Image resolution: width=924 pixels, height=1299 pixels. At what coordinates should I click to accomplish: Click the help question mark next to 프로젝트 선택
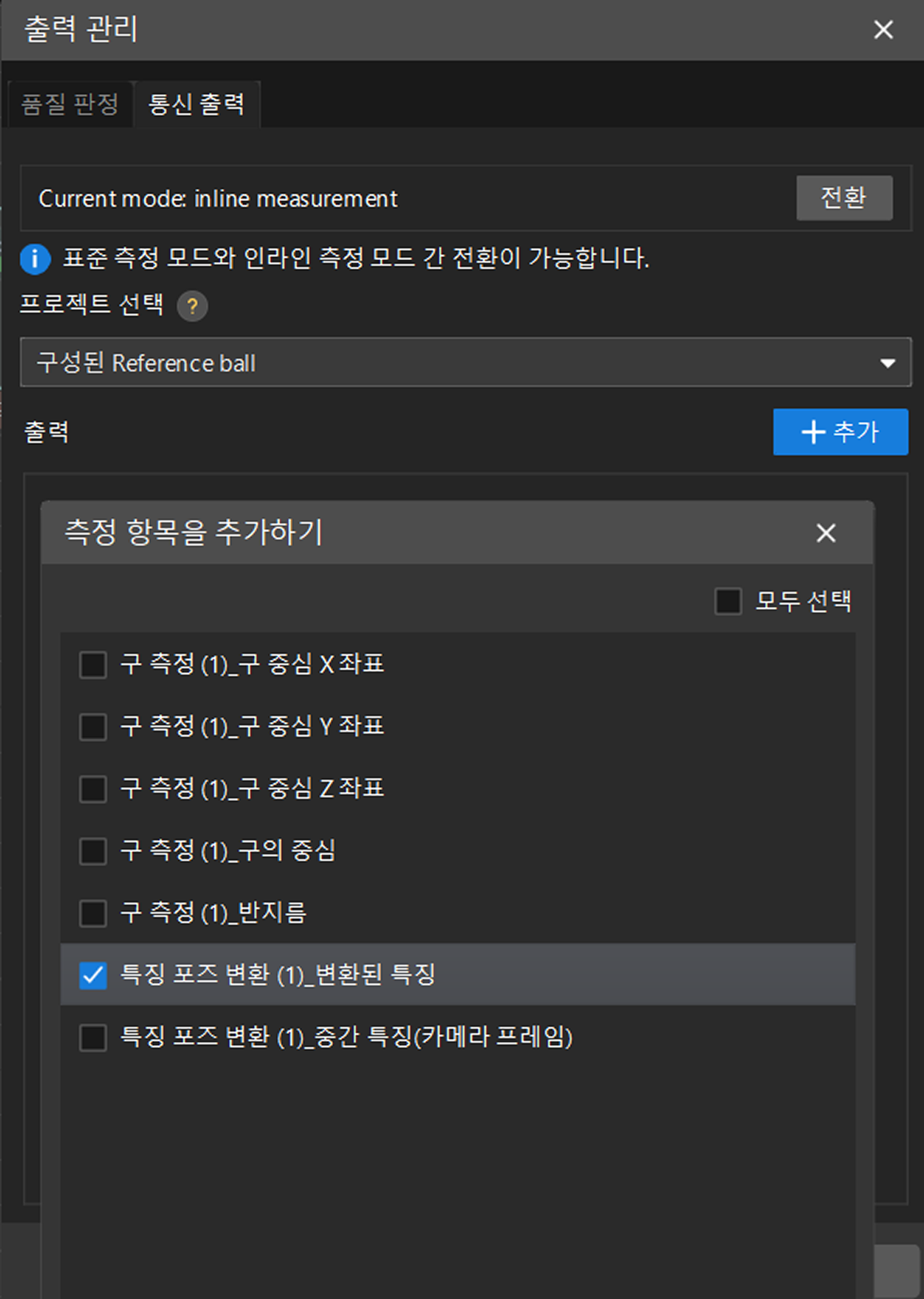coord(193,306)
